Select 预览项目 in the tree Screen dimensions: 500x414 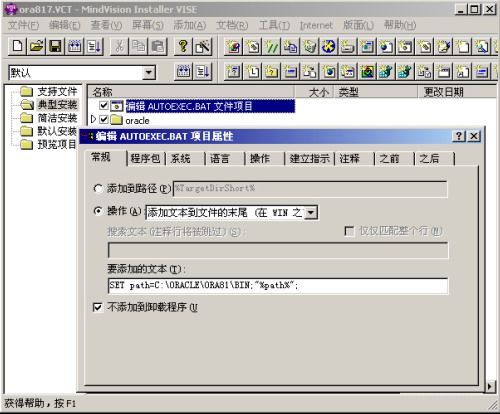[57, 145]
